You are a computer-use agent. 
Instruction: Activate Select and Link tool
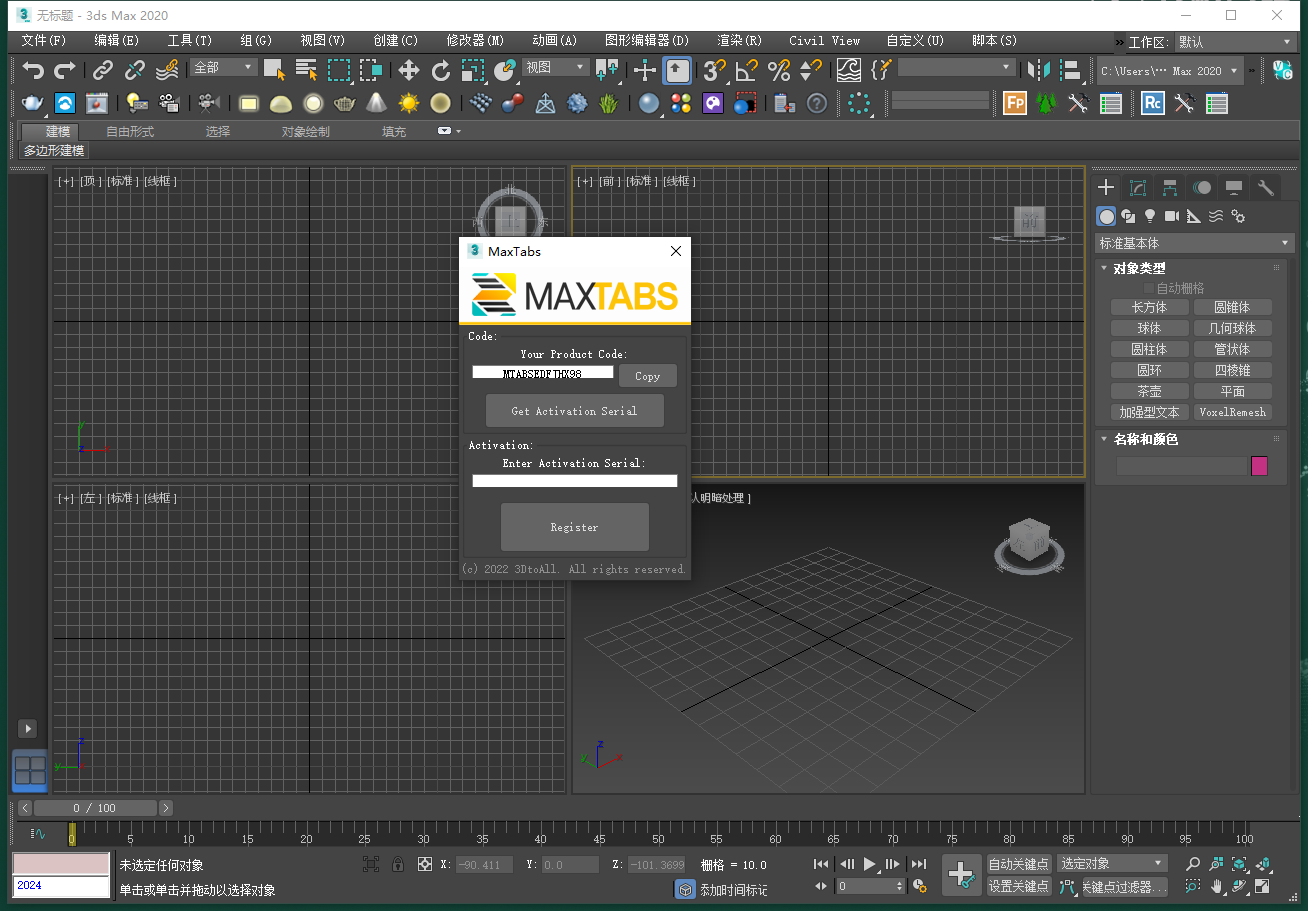coord(103,70)
